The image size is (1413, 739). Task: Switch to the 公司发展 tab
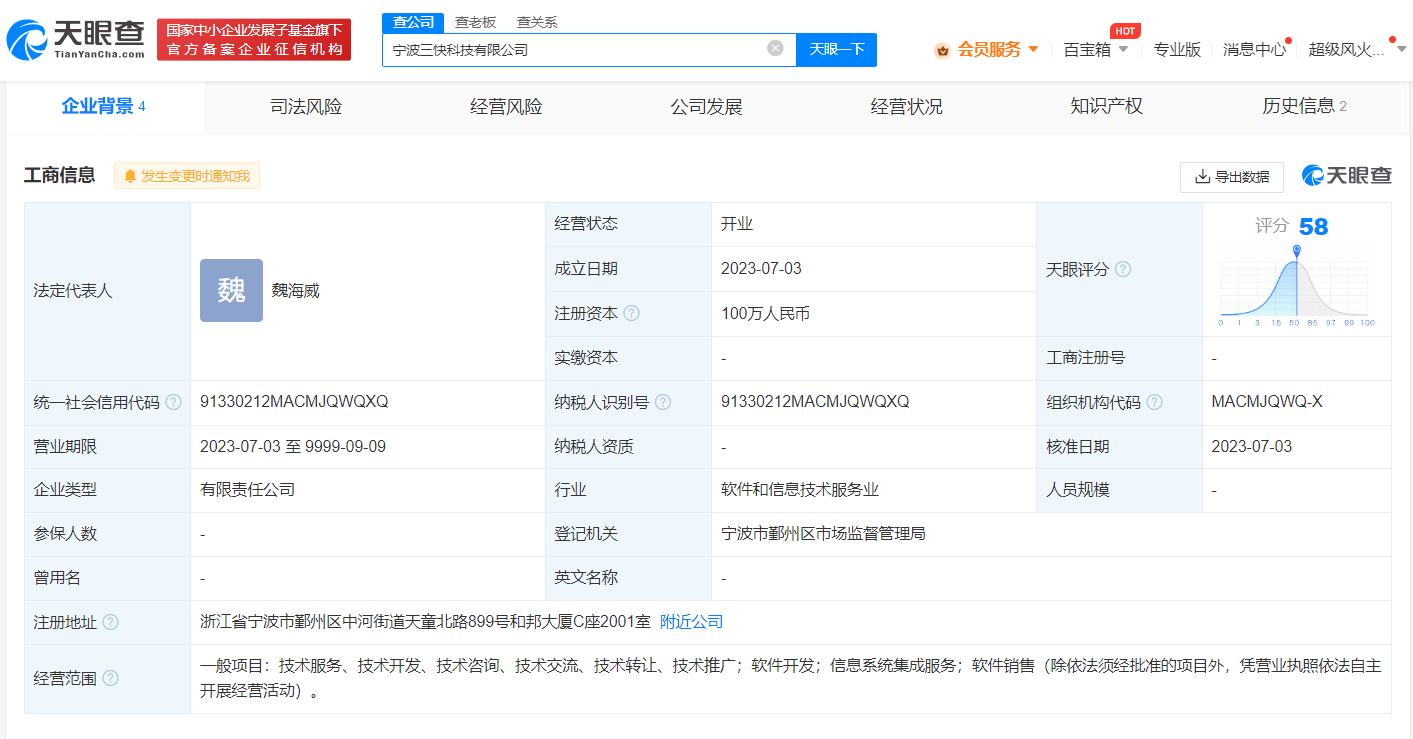tap(706, 107)
